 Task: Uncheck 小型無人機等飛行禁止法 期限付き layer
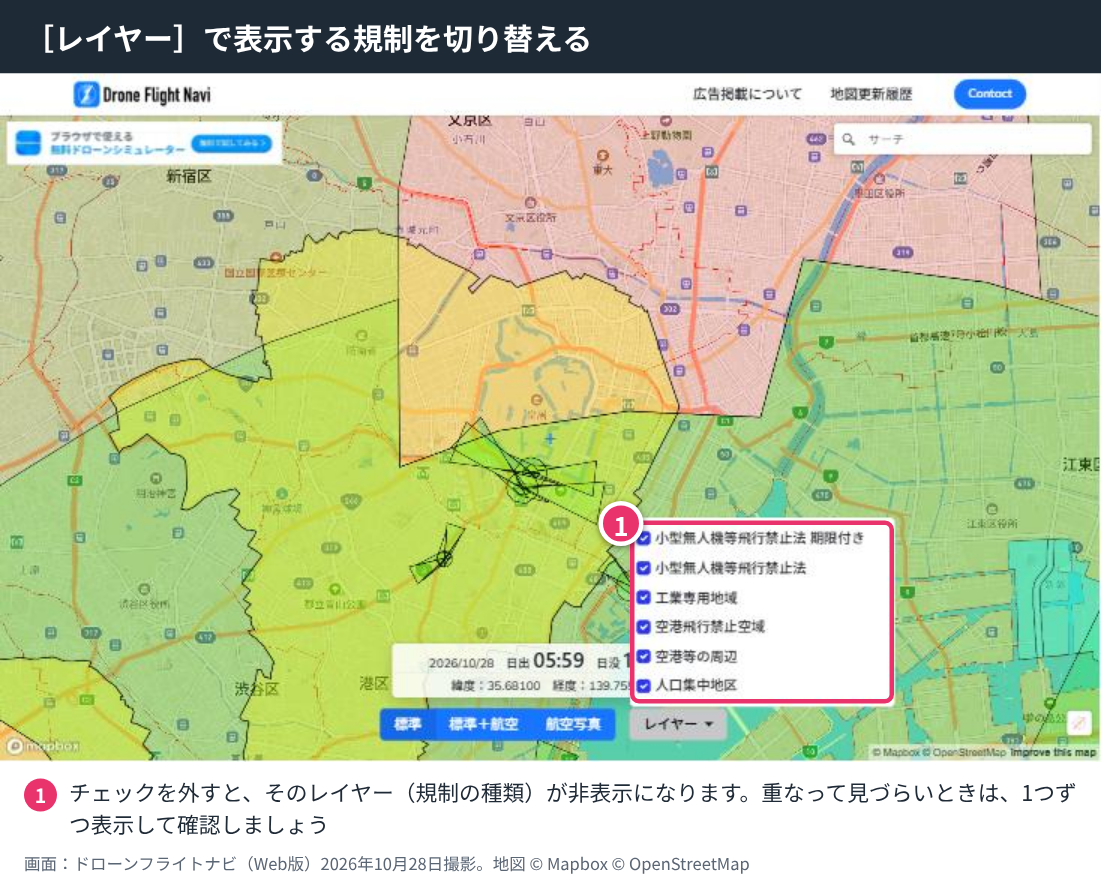[644, 539]
